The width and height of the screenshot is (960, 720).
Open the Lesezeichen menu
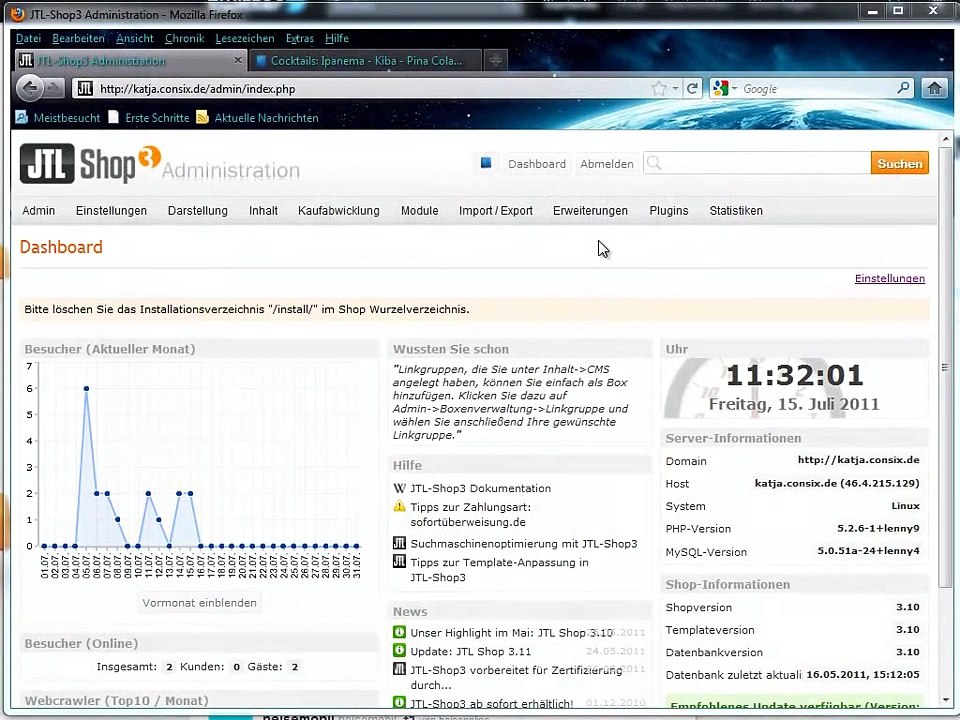(x=245, y=38)
